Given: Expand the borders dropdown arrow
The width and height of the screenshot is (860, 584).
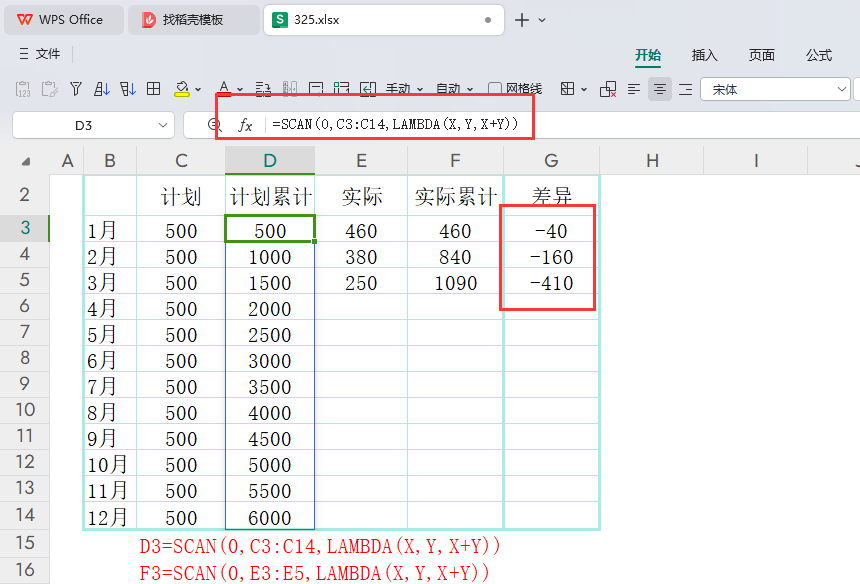Looking at the screenshot, I should 584,89.
